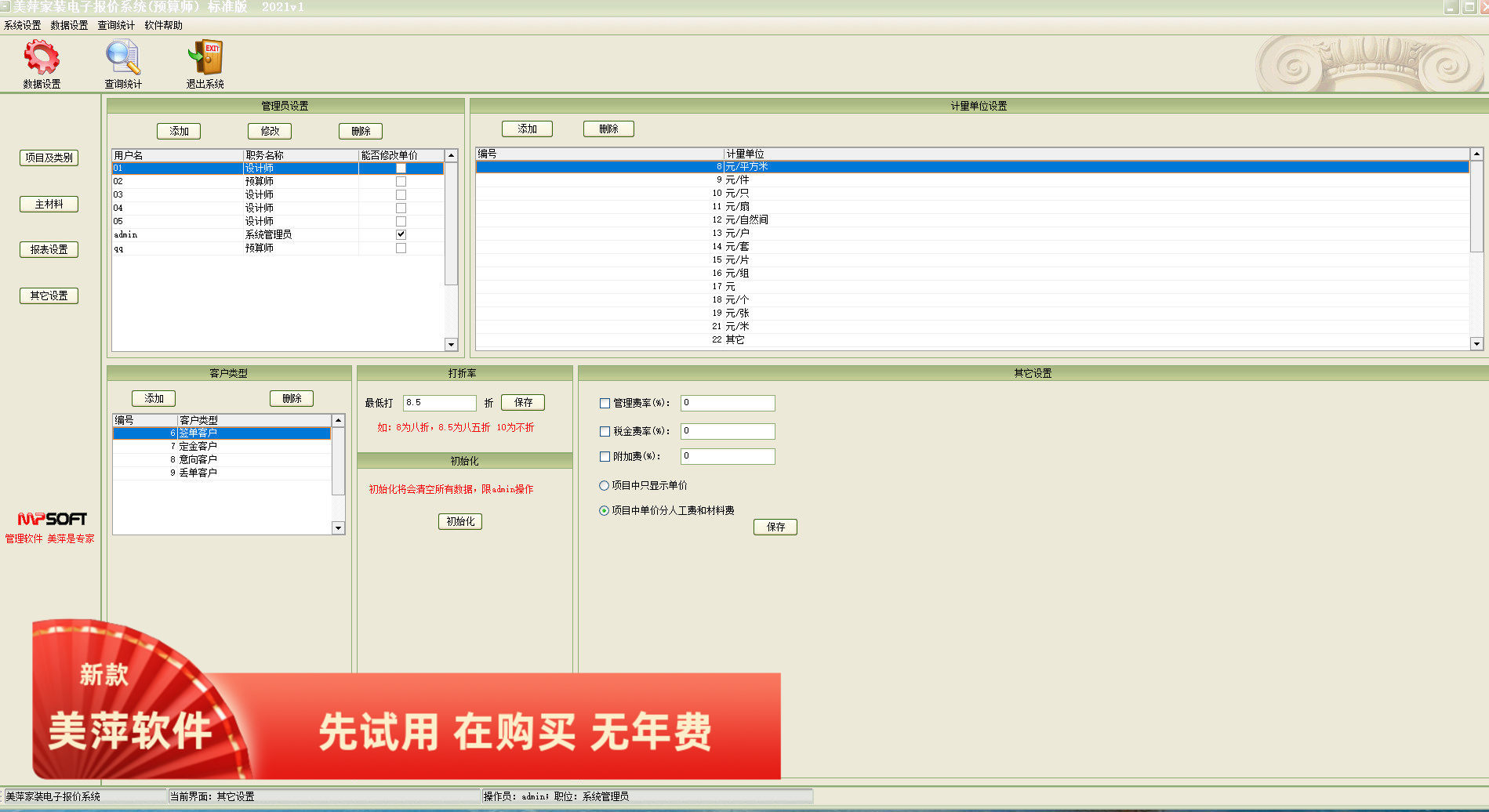Select the 元/自然间 unit row
The width and height of the screenshot is (1489, 812).
[x=972, y=219]
